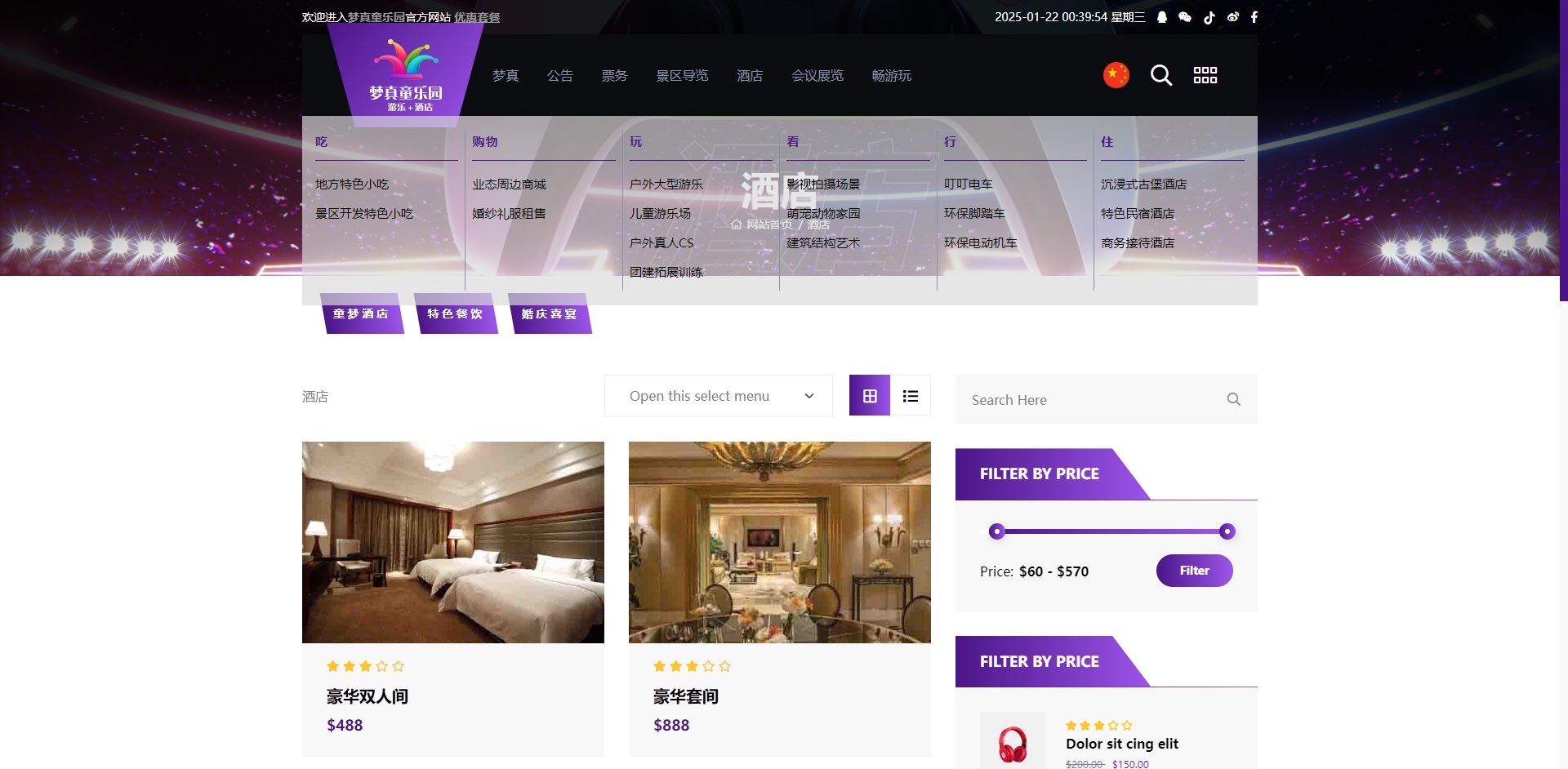Open the Weibo icon in top bar

tap(1232, 17)
